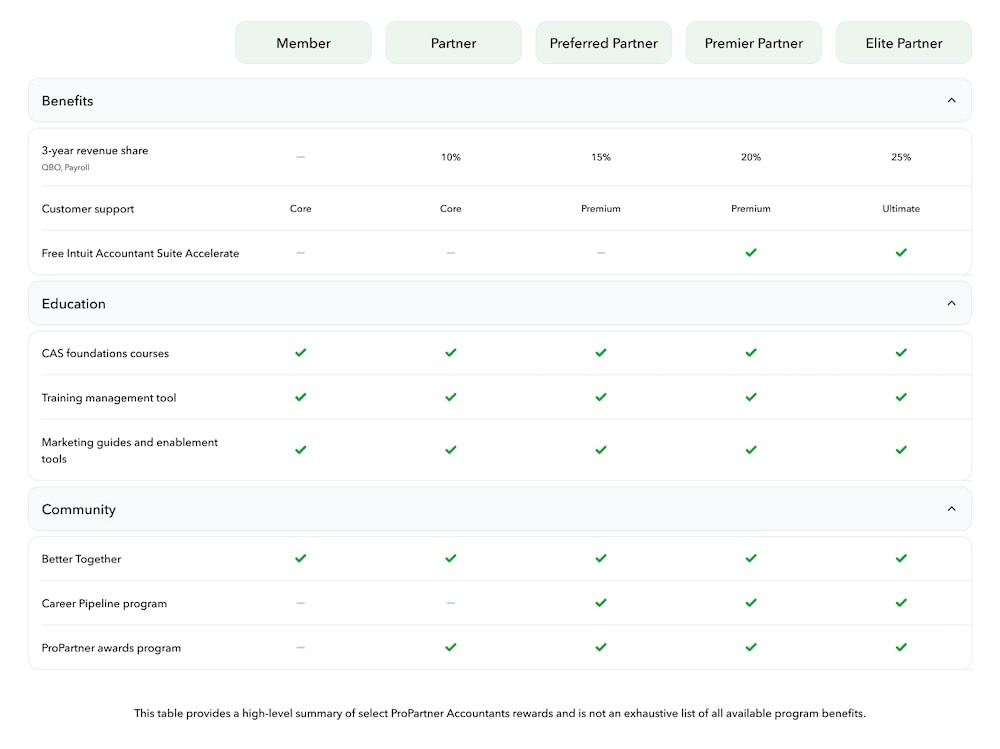The image size is (1000, 749).
Task: Select the Preferred Partner tier header
Action: [603, 43]
